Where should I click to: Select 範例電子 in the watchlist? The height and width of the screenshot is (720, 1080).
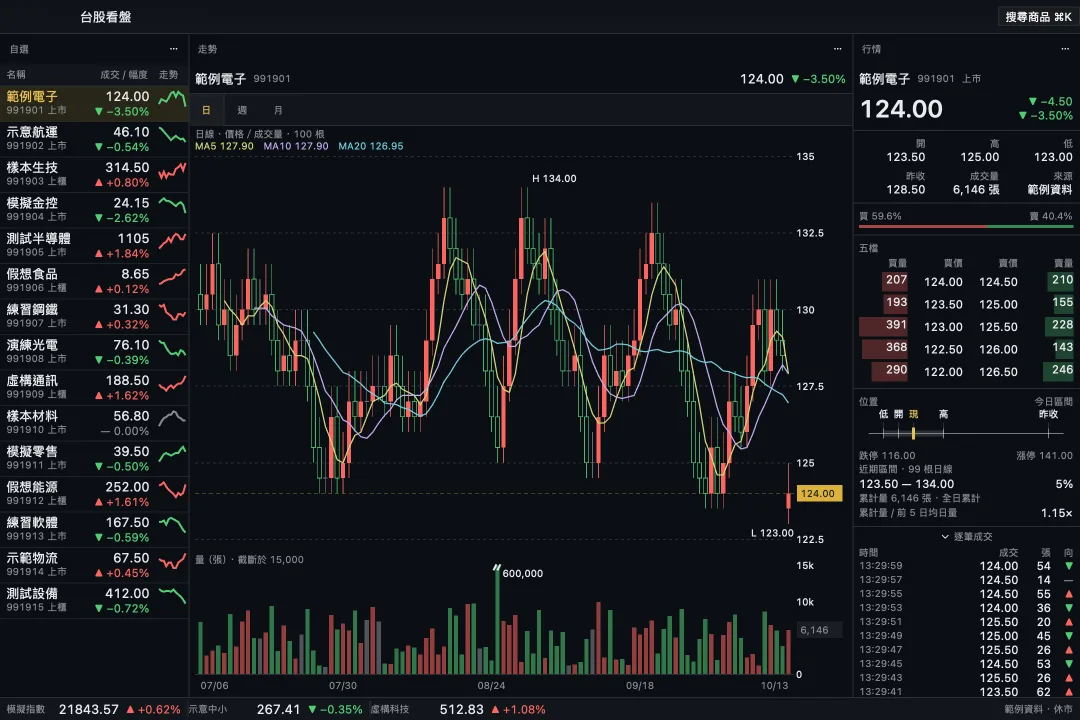click(94, 103)
